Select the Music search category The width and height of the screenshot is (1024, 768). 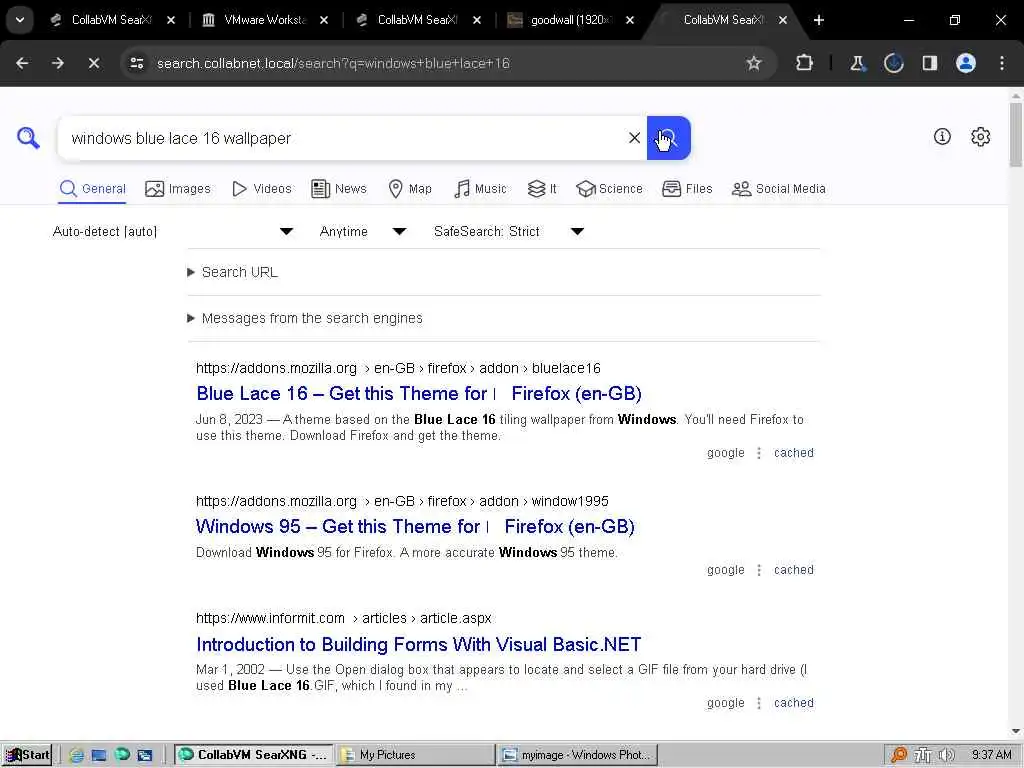(x=480, y=189)
